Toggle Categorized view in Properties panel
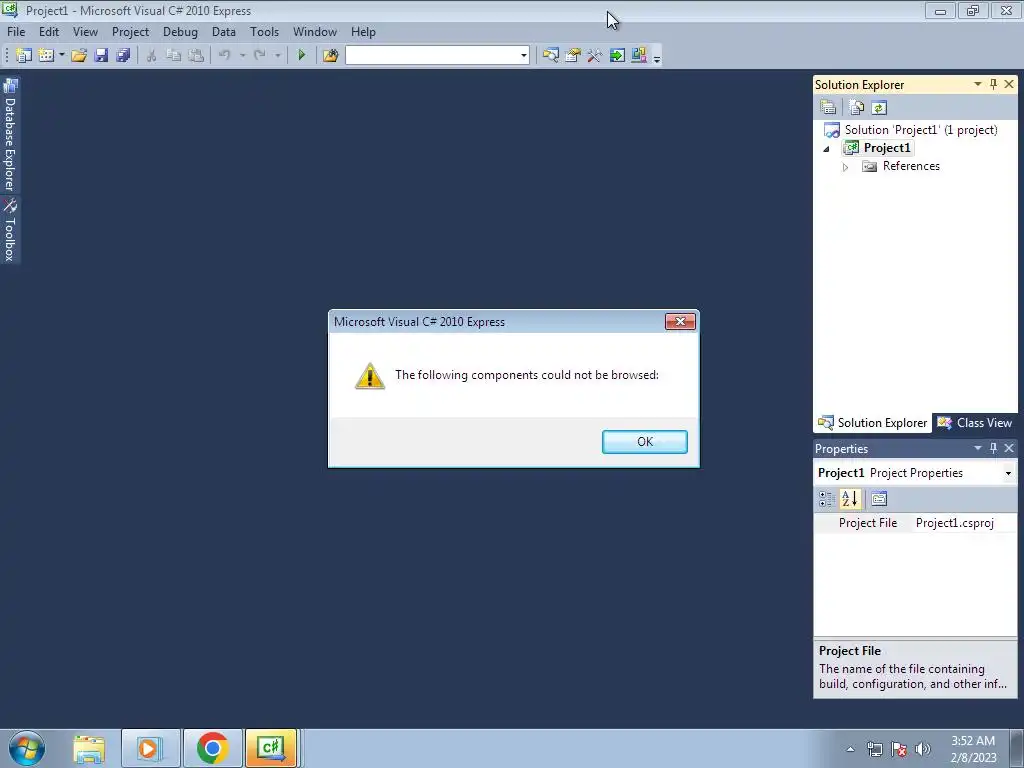1024x768 pixels. 827,500
